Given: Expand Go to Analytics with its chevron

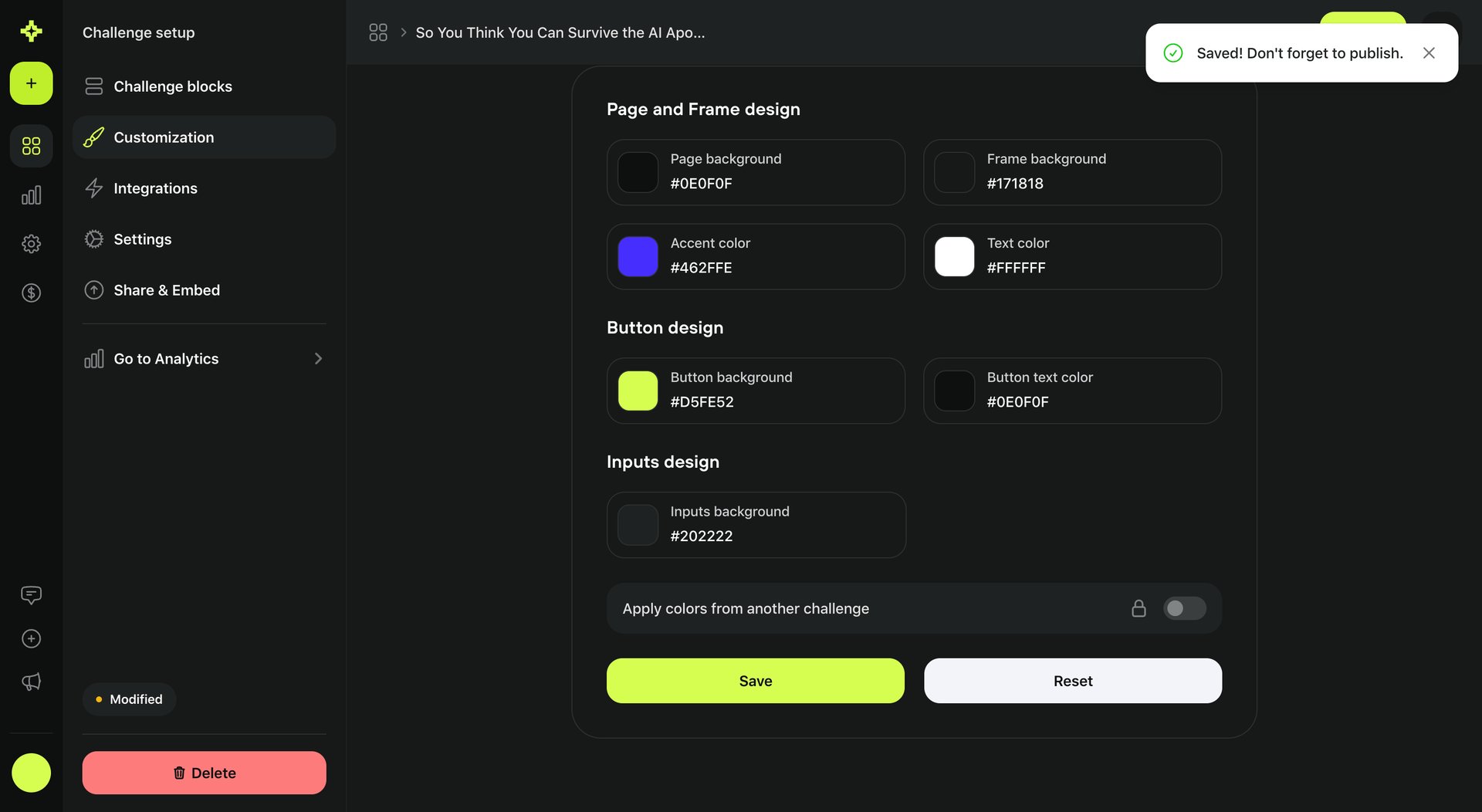Looking at the screenshot, I should (318, 358).
